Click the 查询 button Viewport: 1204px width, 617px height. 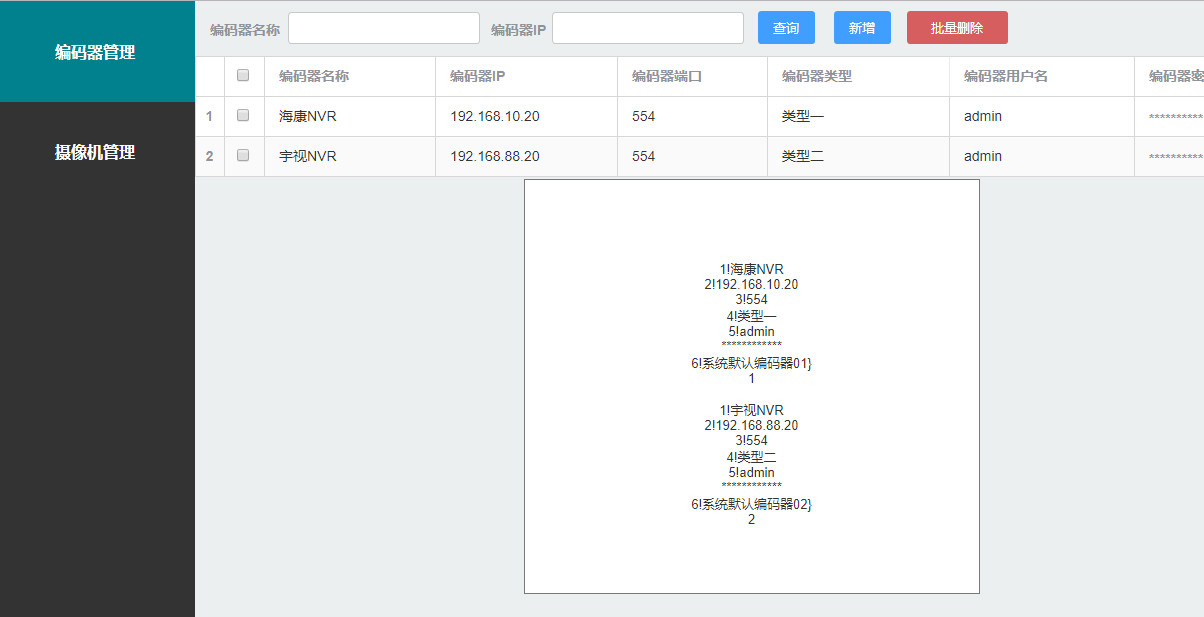(786, 28)
